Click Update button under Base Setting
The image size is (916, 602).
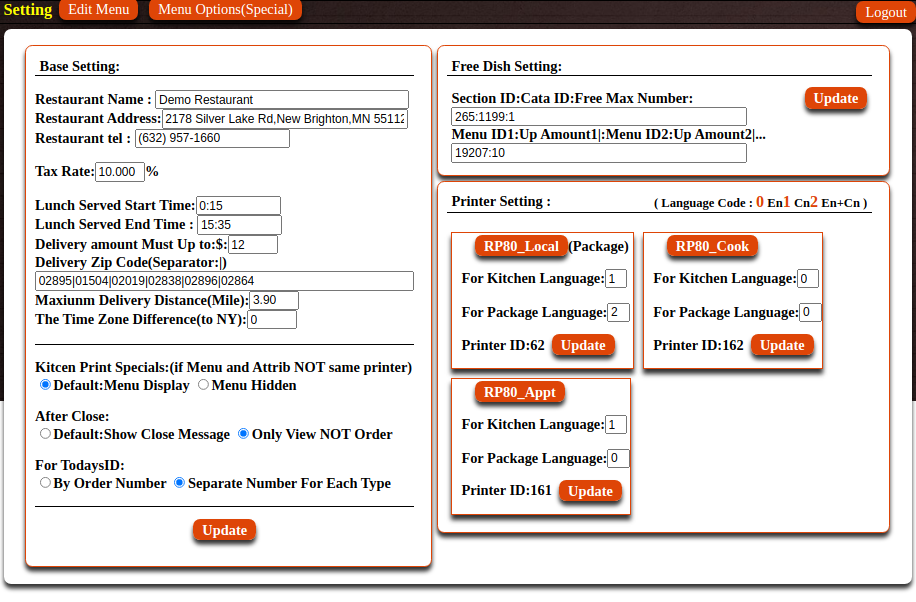225,530
